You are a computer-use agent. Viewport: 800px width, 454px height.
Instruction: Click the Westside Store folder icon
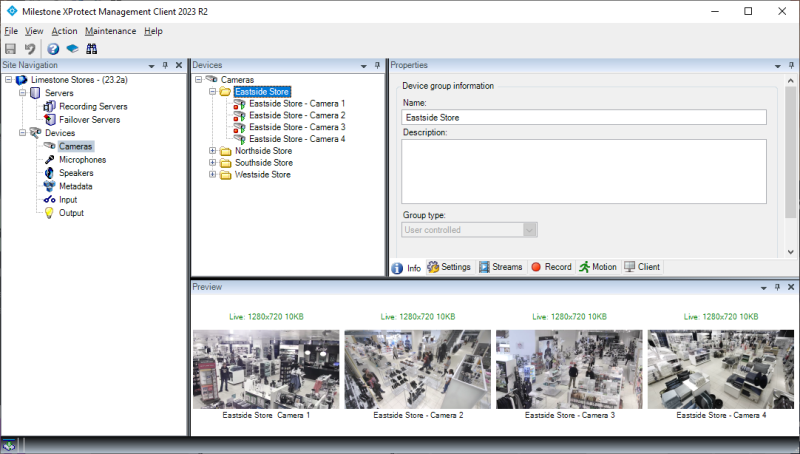(225, 174)
